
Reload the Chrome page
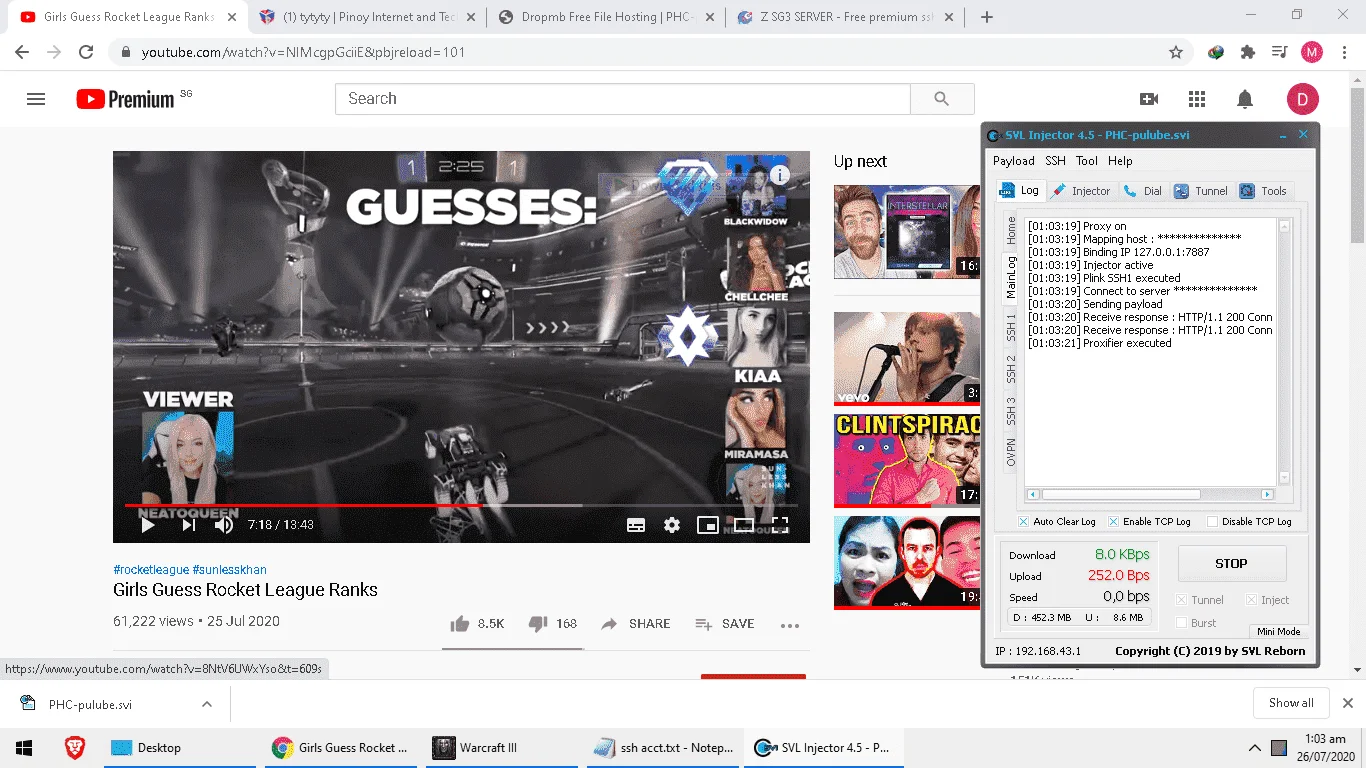click(86, 52)
